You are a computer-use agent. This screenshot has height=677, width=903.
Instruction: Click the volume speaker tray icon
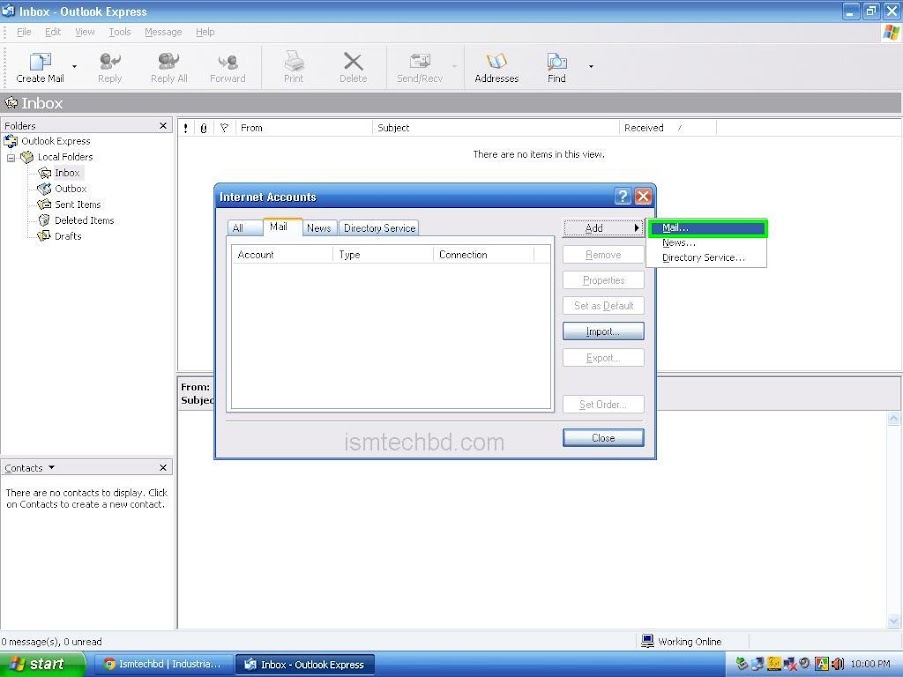(837, 664)
